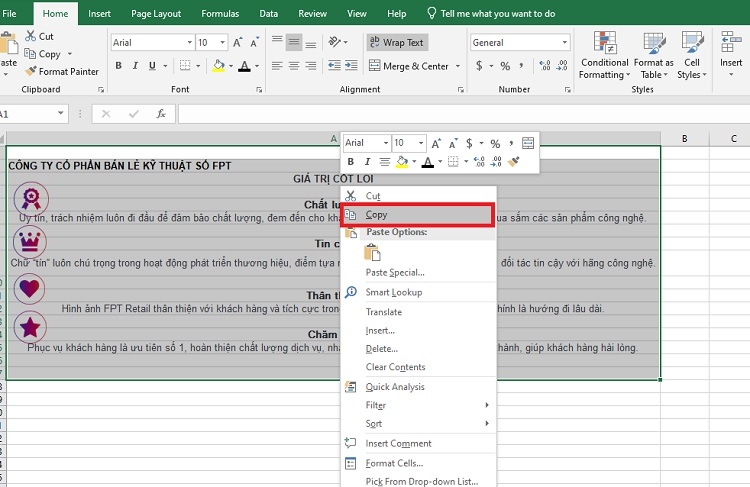
Task: Decrease font size in ribbon
Action: [x=254, y=43]
